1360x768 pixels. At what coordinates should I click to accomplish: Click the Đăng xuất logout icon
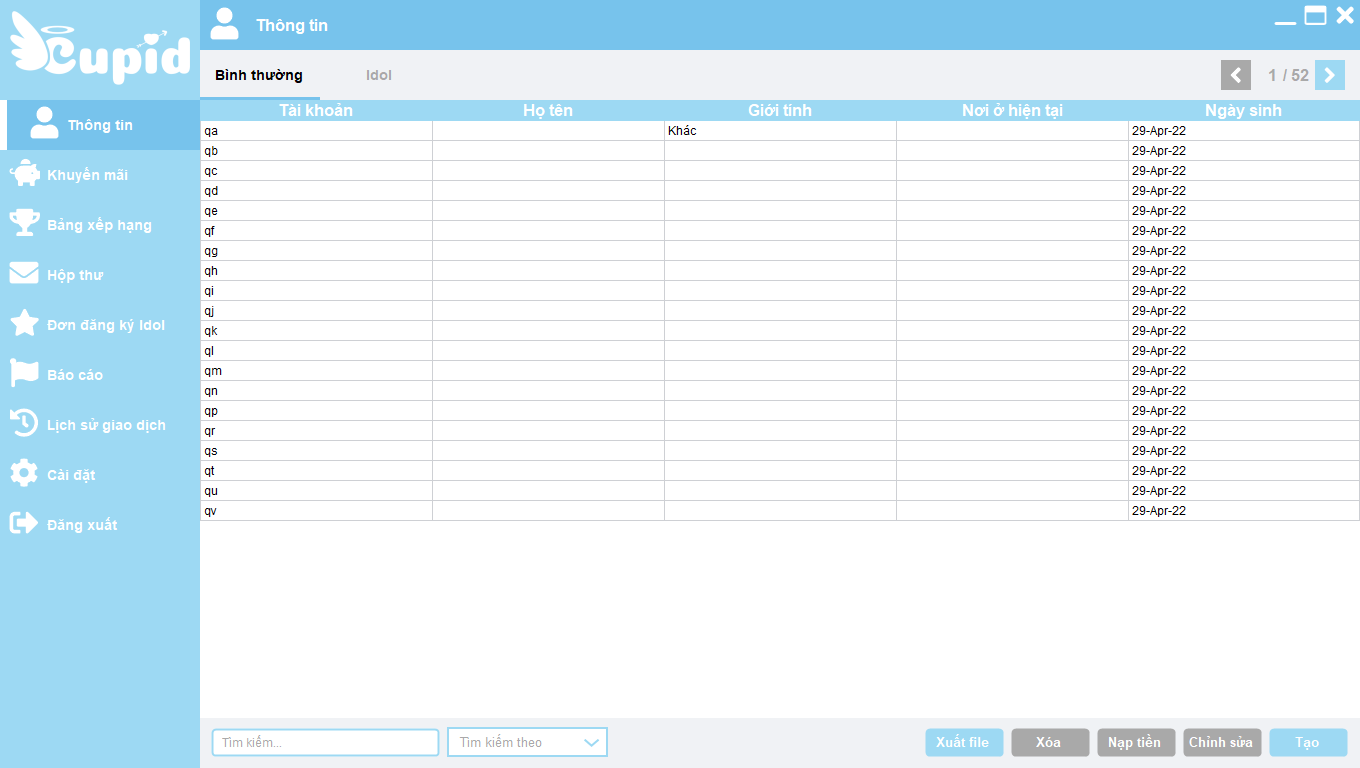coord(24,524)
